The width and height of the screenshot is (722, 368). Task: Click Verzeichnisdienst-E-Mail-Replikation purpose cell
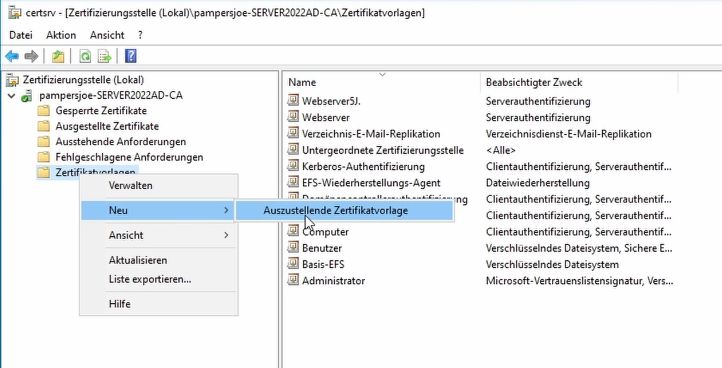(x=569, y=134)
